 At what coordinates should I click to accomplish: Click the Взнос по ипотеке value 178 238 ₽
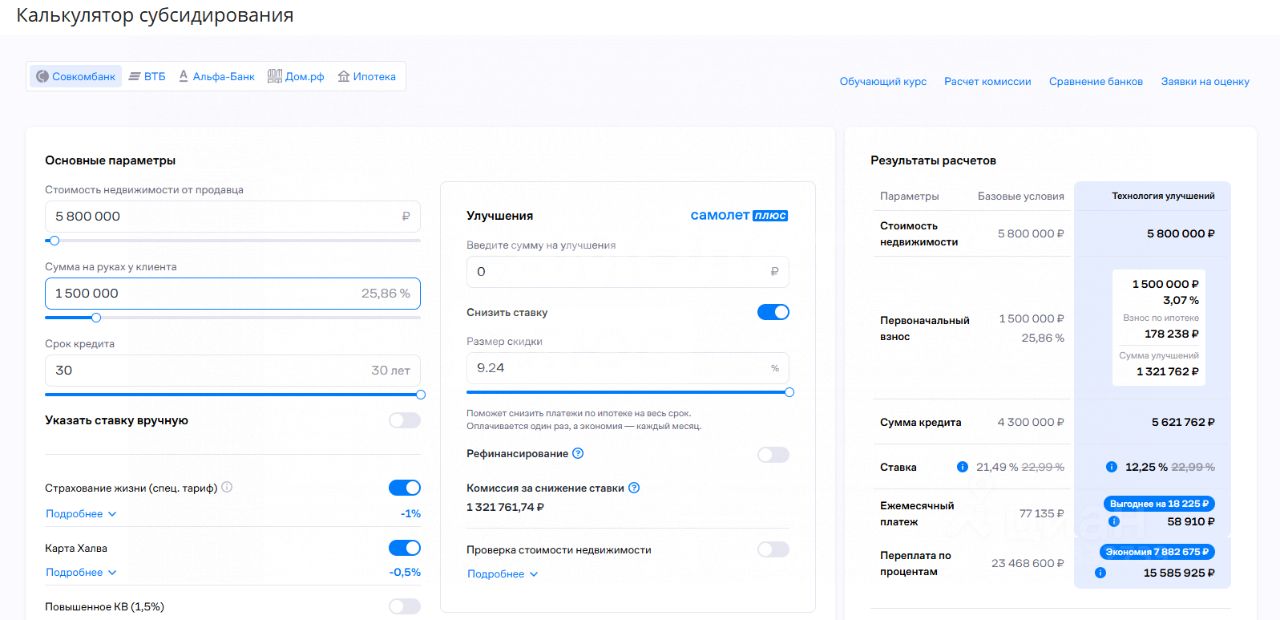1172,334
